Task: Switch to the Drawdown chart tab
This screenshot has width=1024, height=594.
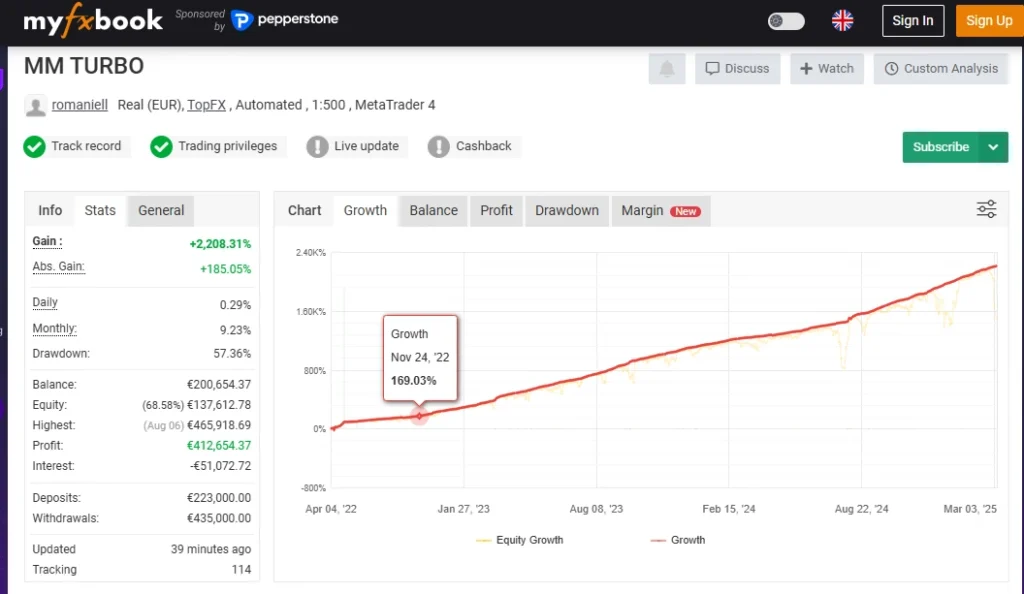Action: click(566, 210)
